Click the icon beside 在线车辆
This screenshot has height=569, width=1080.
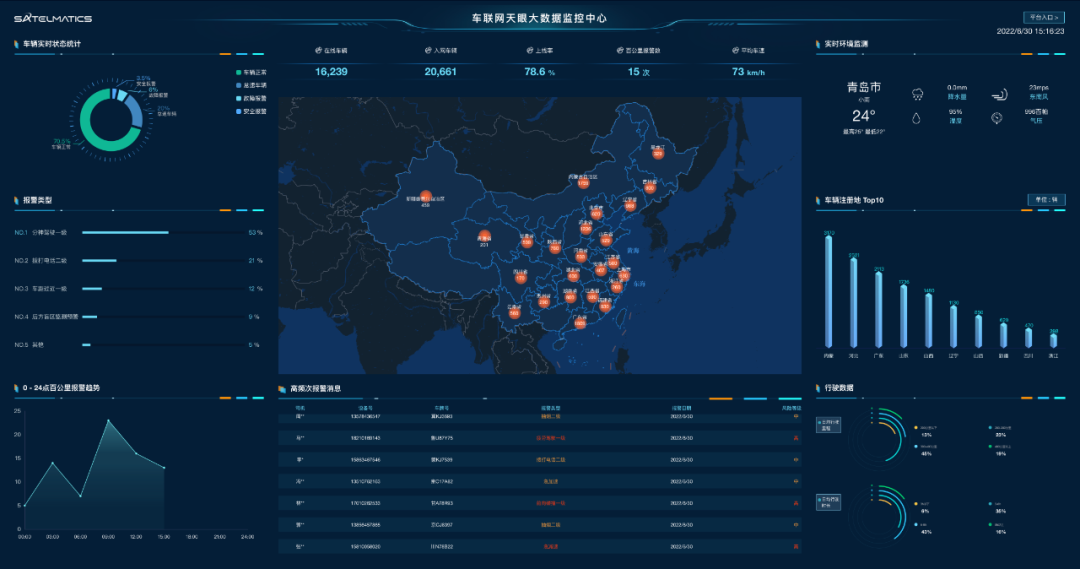tap(318, 50)
